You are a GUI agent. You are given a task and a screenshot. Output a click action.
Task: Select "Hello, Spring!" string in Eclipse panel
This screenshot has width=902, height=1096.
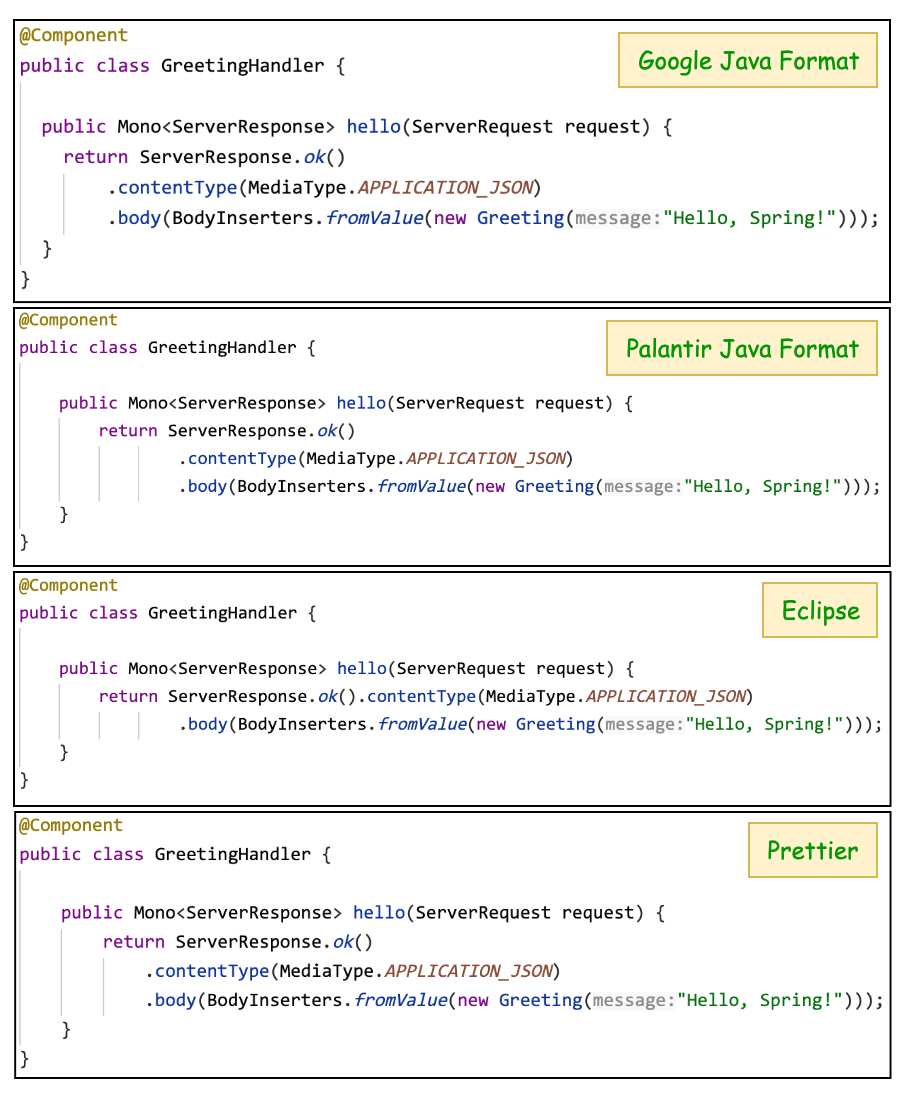[x=764, y=724]
